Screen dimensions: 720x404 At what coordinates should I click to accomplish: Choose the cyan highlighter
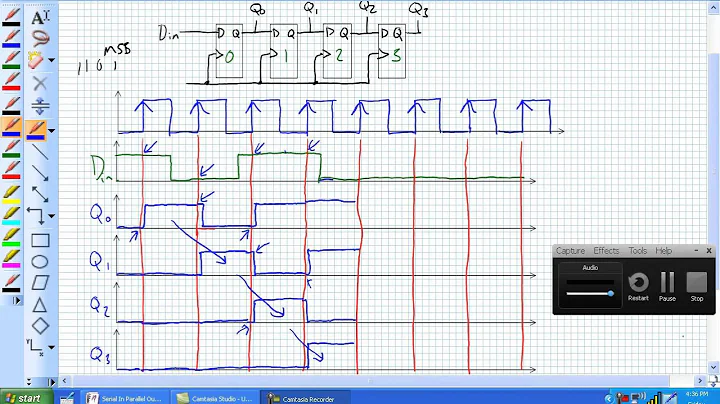pos(11,216)
